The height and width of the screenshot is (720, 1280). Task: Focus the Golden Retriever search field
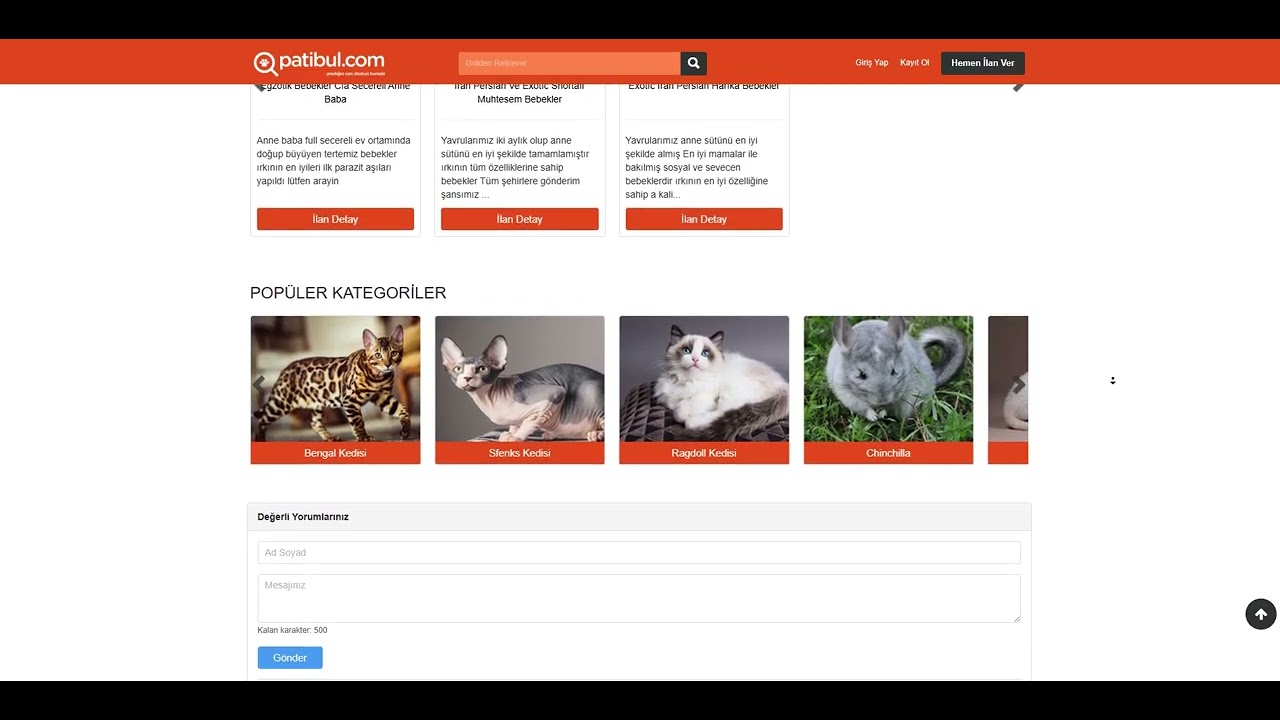click(570, 63)
